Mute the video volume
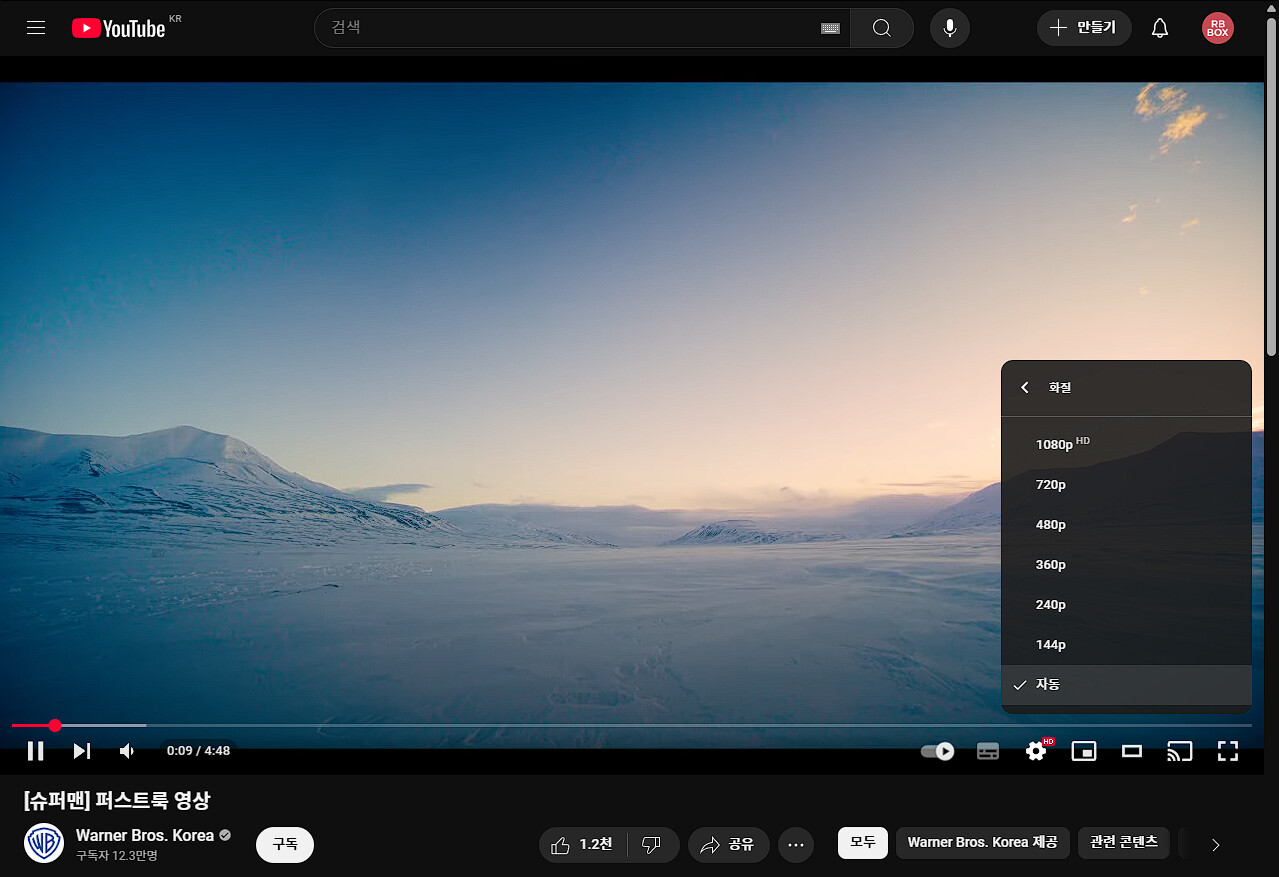This screenshot has height=877, width=1279. [x=127, y=751]
